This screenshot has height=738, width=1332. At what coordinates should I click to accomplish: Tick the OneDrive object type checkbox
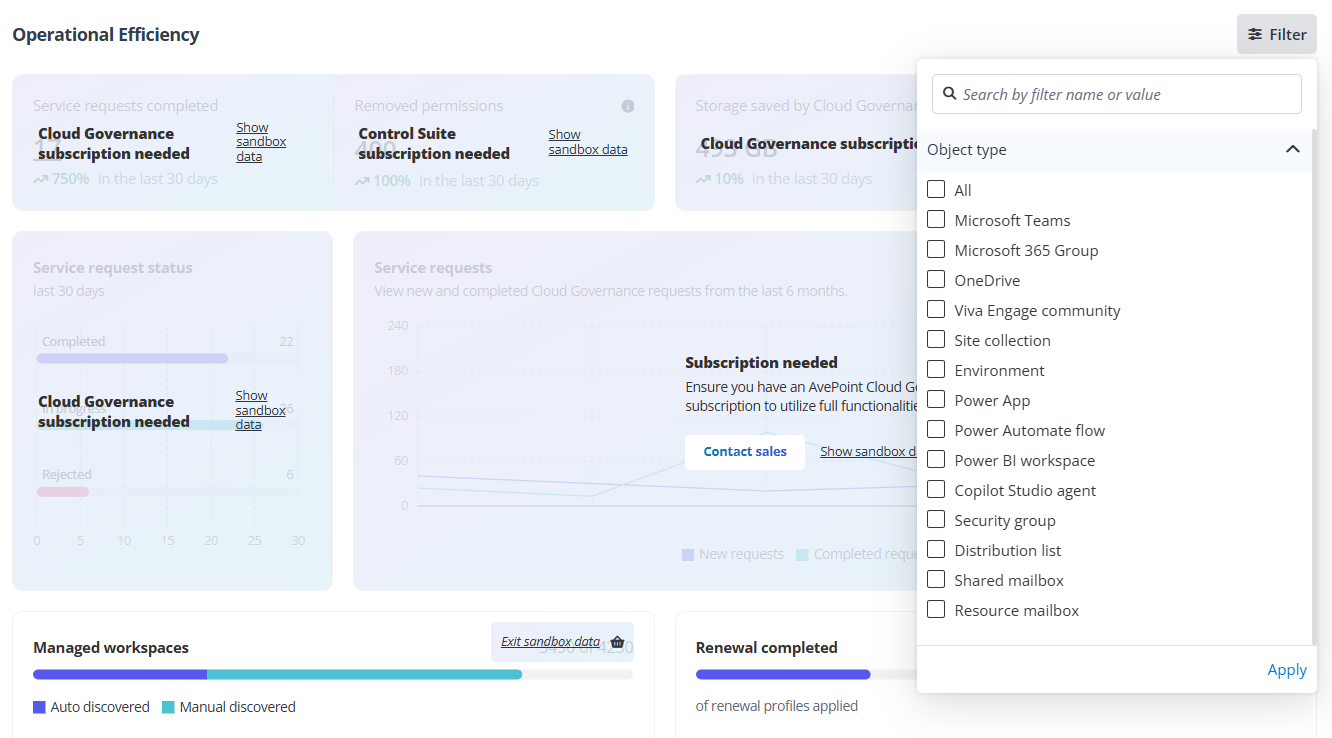(x=936, y=279)
